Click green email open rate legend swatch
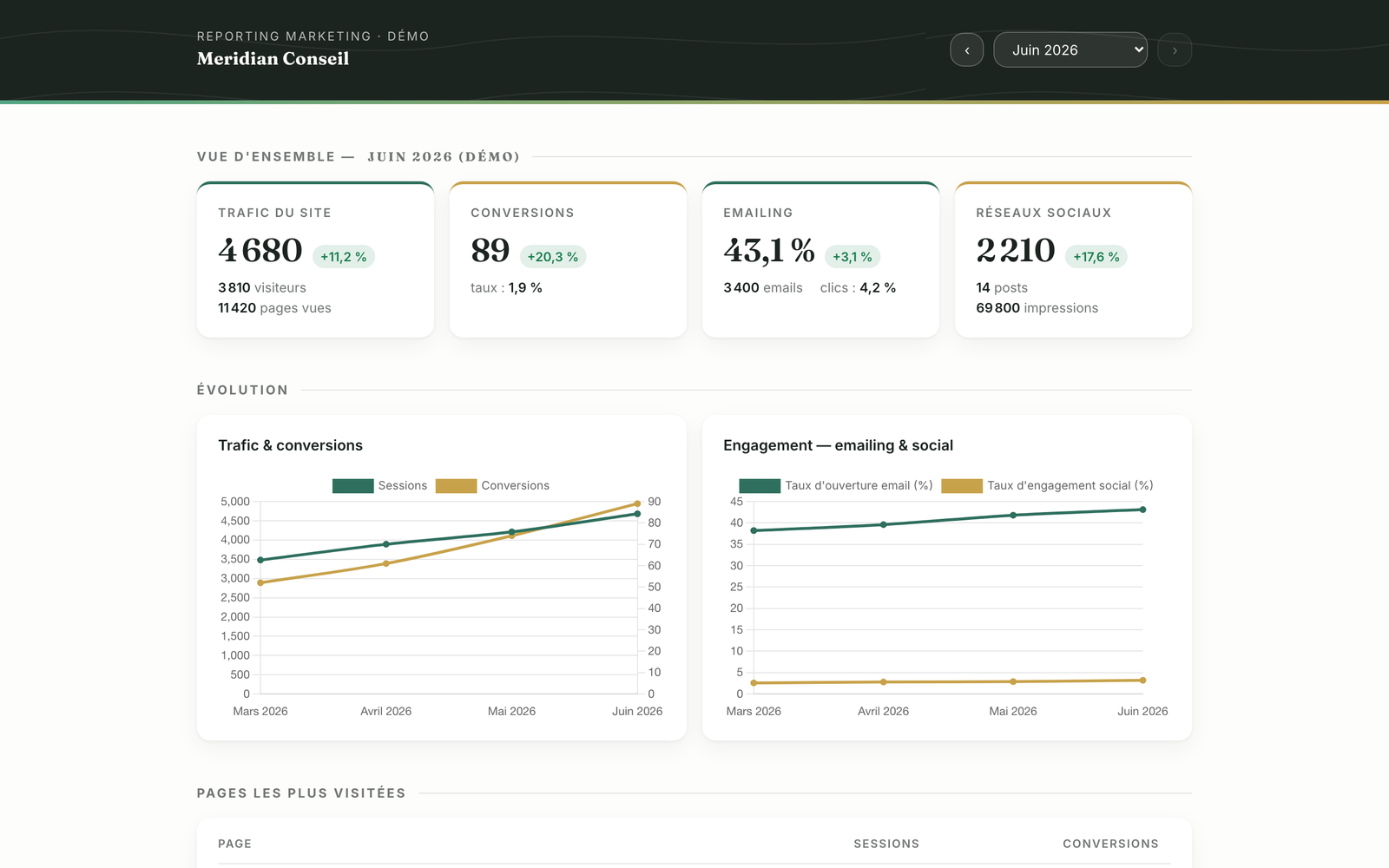Image resolution: width=1389 pixels, height=868 pixels. pyautogui.click(x=760, y=486)
